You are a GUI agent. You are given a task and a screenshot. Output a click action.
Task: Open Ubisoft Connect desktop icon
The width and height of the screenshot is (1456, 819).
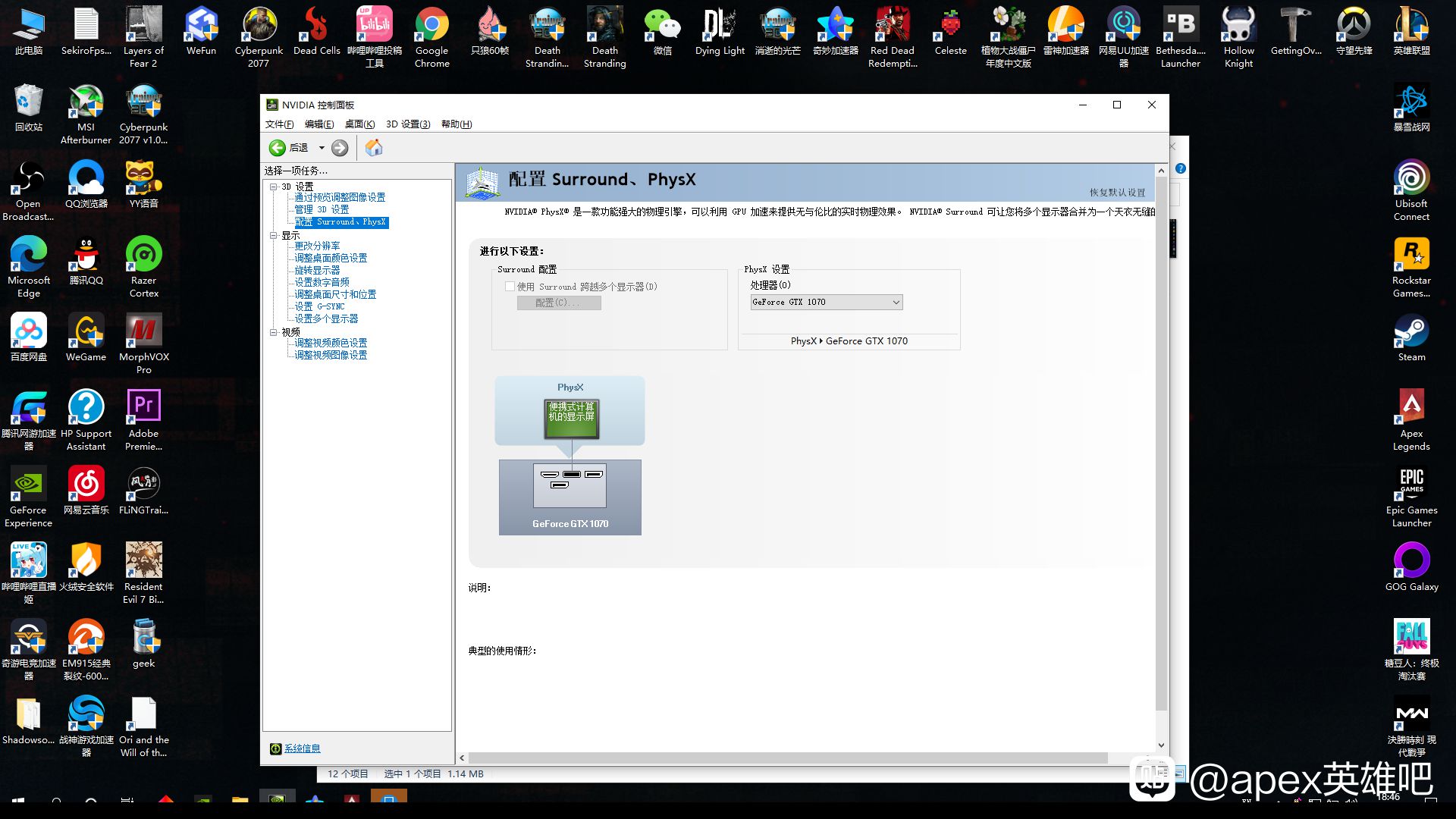click(x=1411, y=190)
